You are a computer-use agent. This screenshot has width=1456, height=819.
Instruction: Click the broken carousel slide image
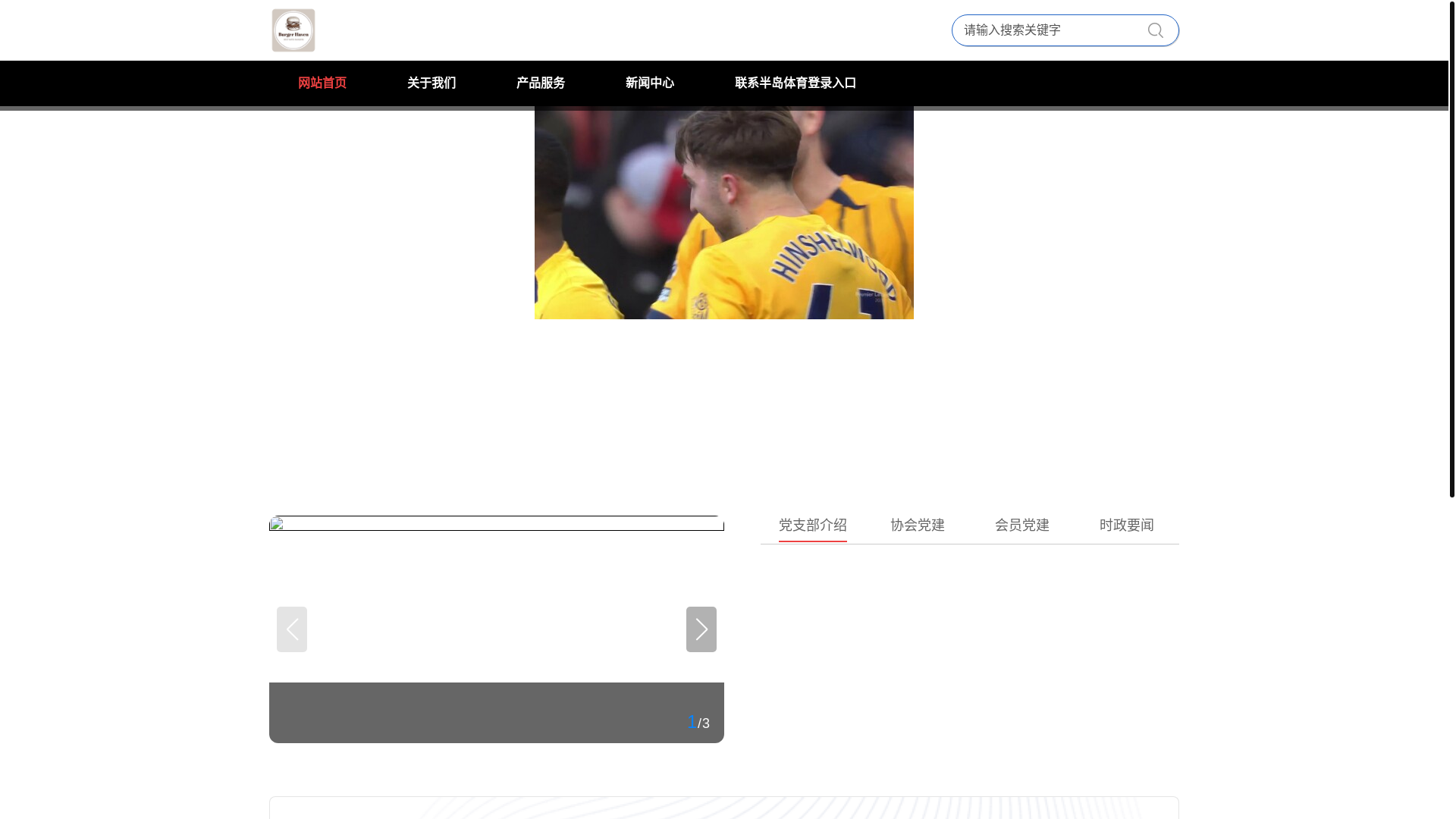(497, 523)
